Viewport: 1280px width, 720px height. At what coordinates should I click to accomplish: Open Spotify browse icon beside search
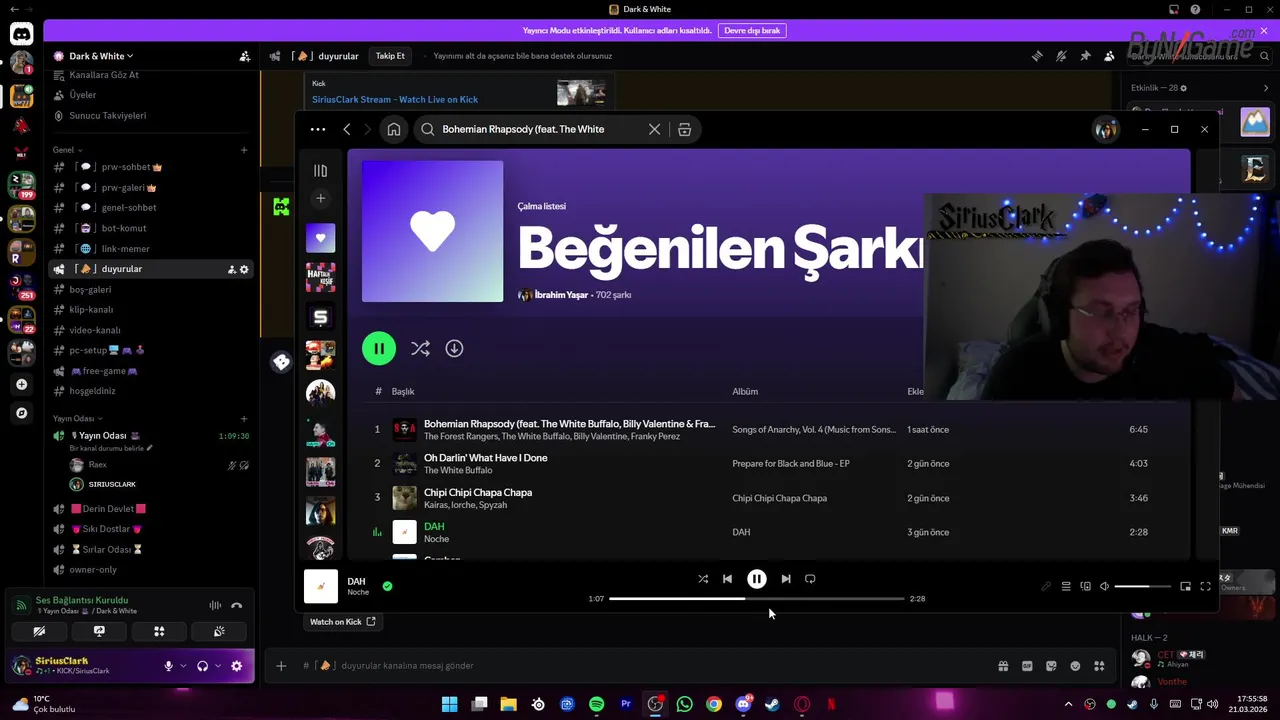pos(684,129)
